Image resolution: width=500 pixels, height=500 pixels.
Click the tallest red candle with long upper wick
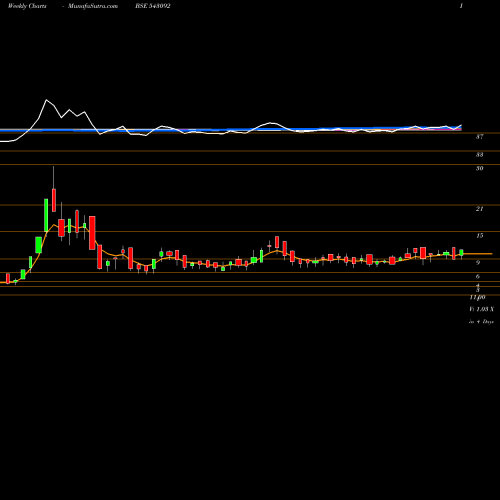[x=54, y=200]
